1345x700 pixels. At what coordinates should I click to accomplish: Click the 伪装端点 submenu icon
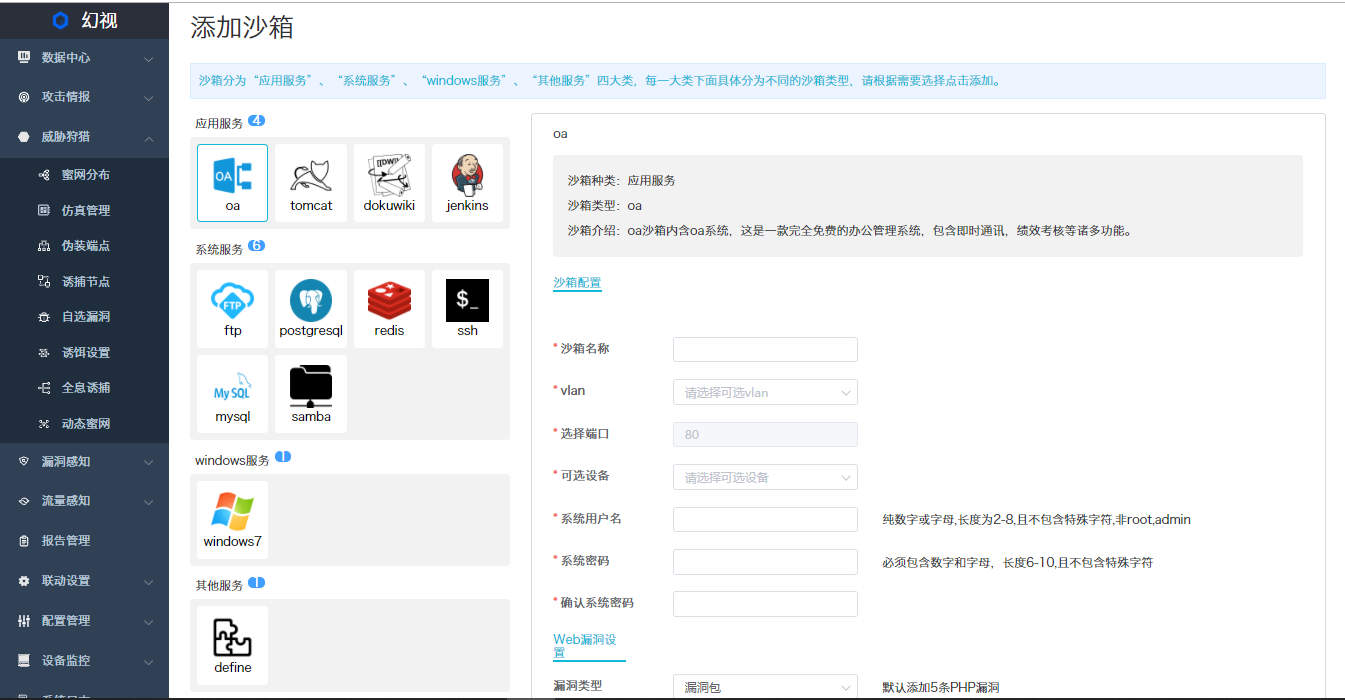pyautogui.click(x=44, y=246)
